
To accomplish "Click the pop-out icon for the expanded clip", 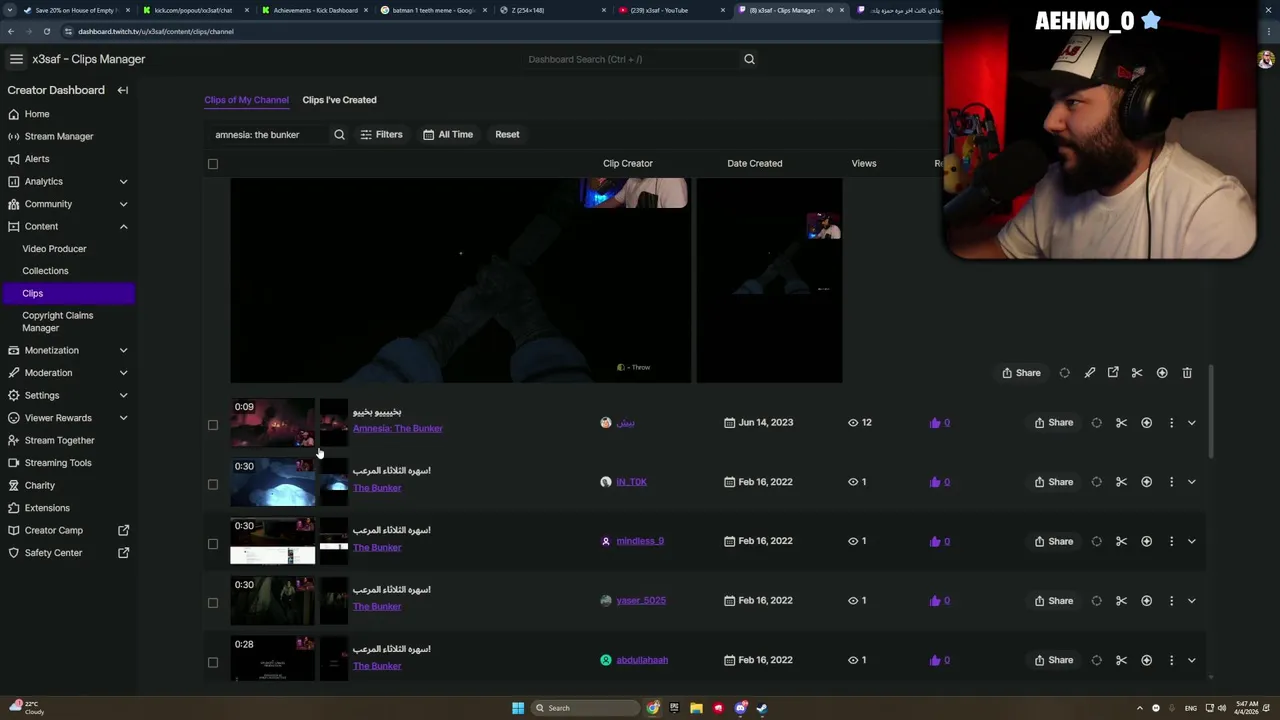I will pos(1113,373).
